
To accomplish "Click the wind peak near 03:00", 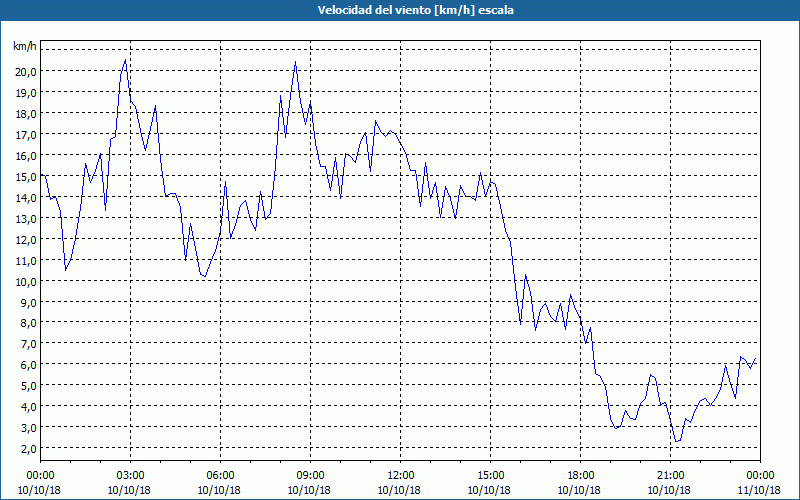I will pyautogui.click(x=125, y=60).
